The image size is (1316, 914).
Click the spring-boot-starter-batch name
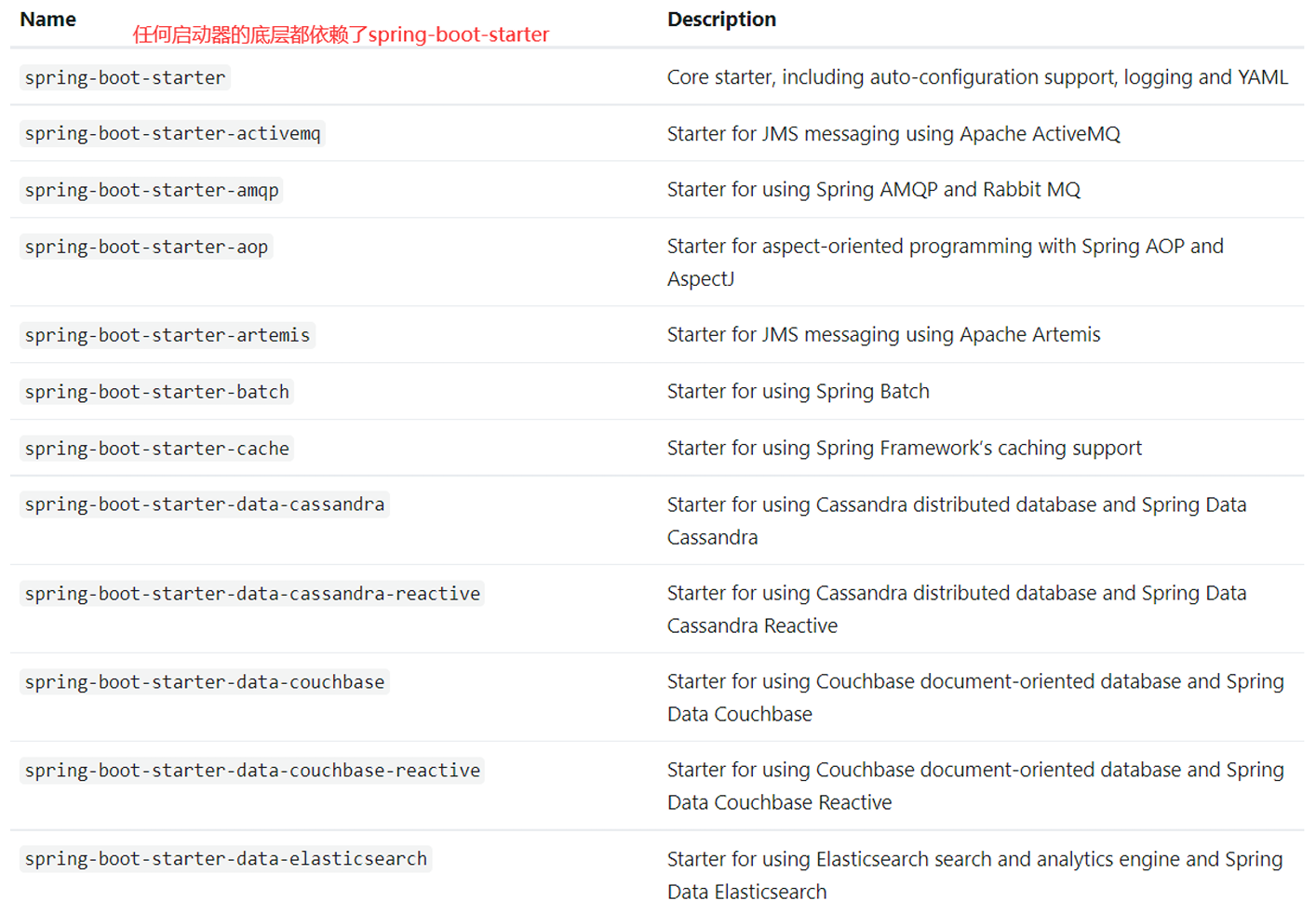pos(156,392)
